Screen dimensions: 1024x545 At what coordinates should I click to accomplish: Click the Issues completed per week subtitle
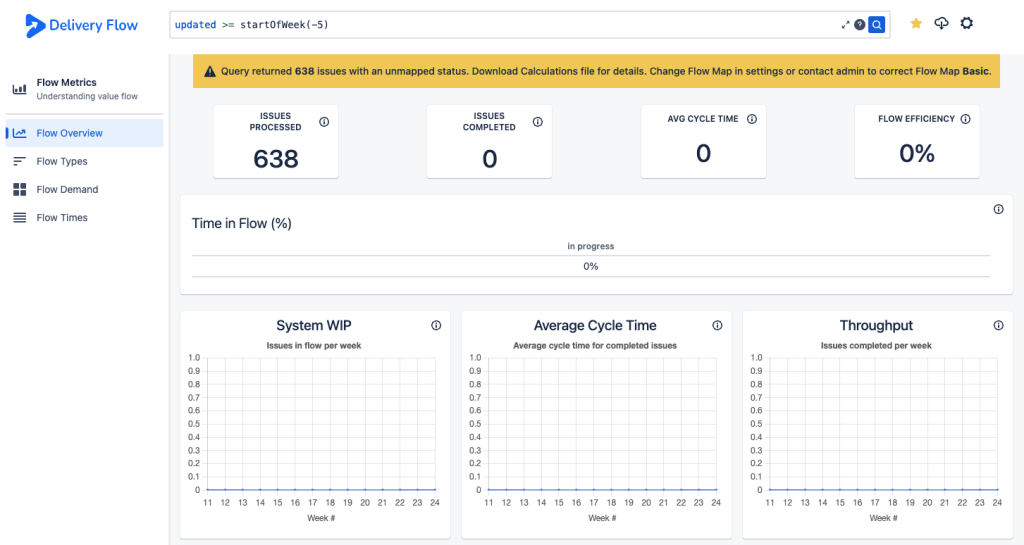876,346
